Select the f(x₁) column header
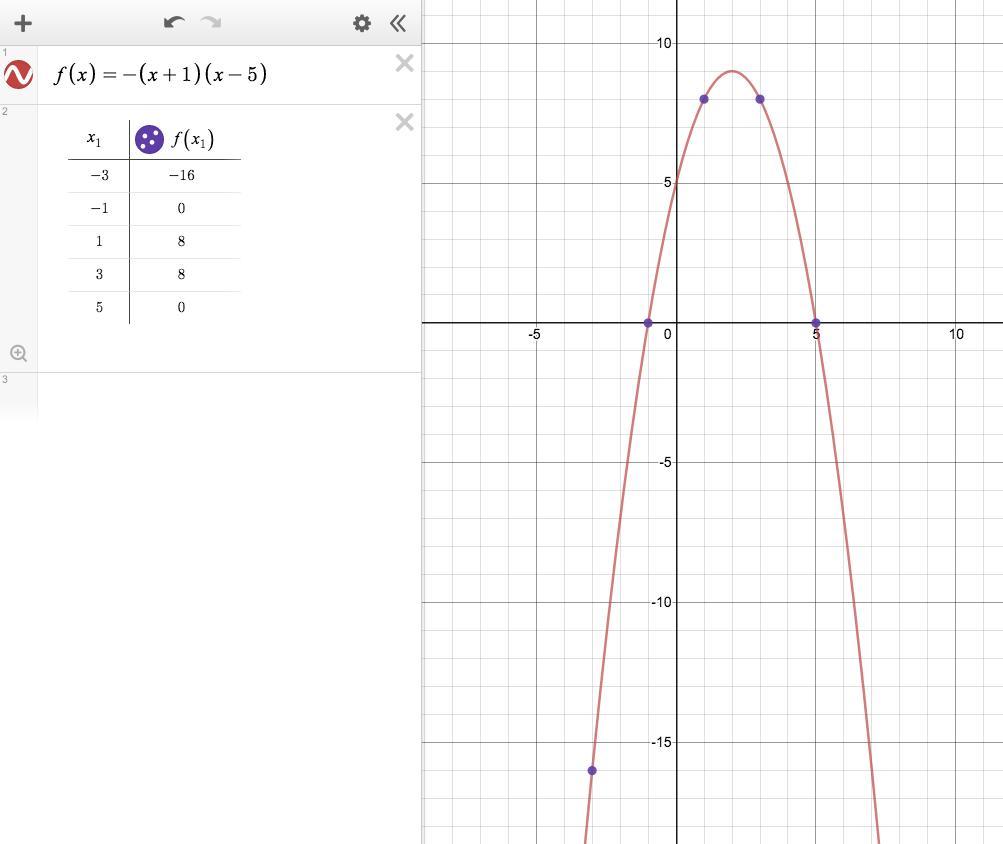This screenshot has height=844, width=1003. pos(193,139)
